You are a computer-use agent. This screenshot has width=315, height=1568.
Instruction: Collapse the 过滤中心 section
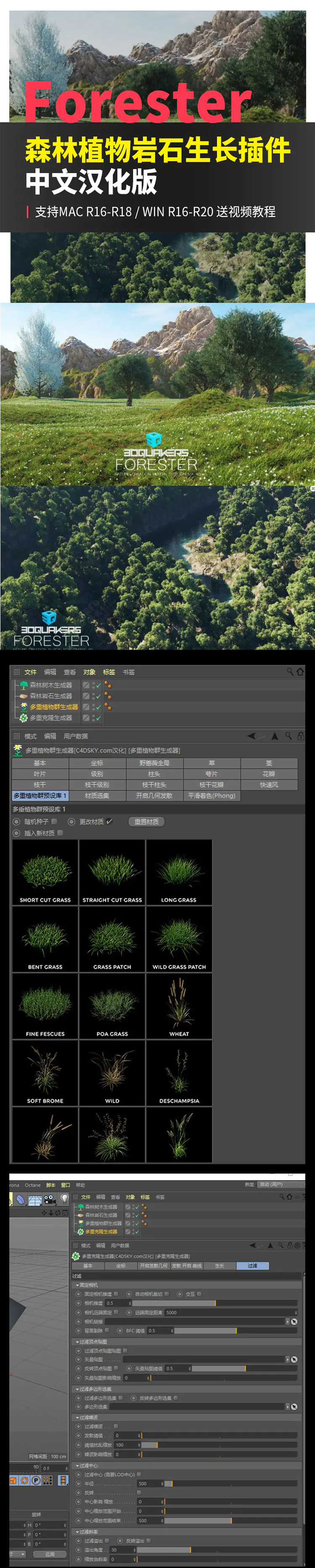click(x=77, y=1466)
